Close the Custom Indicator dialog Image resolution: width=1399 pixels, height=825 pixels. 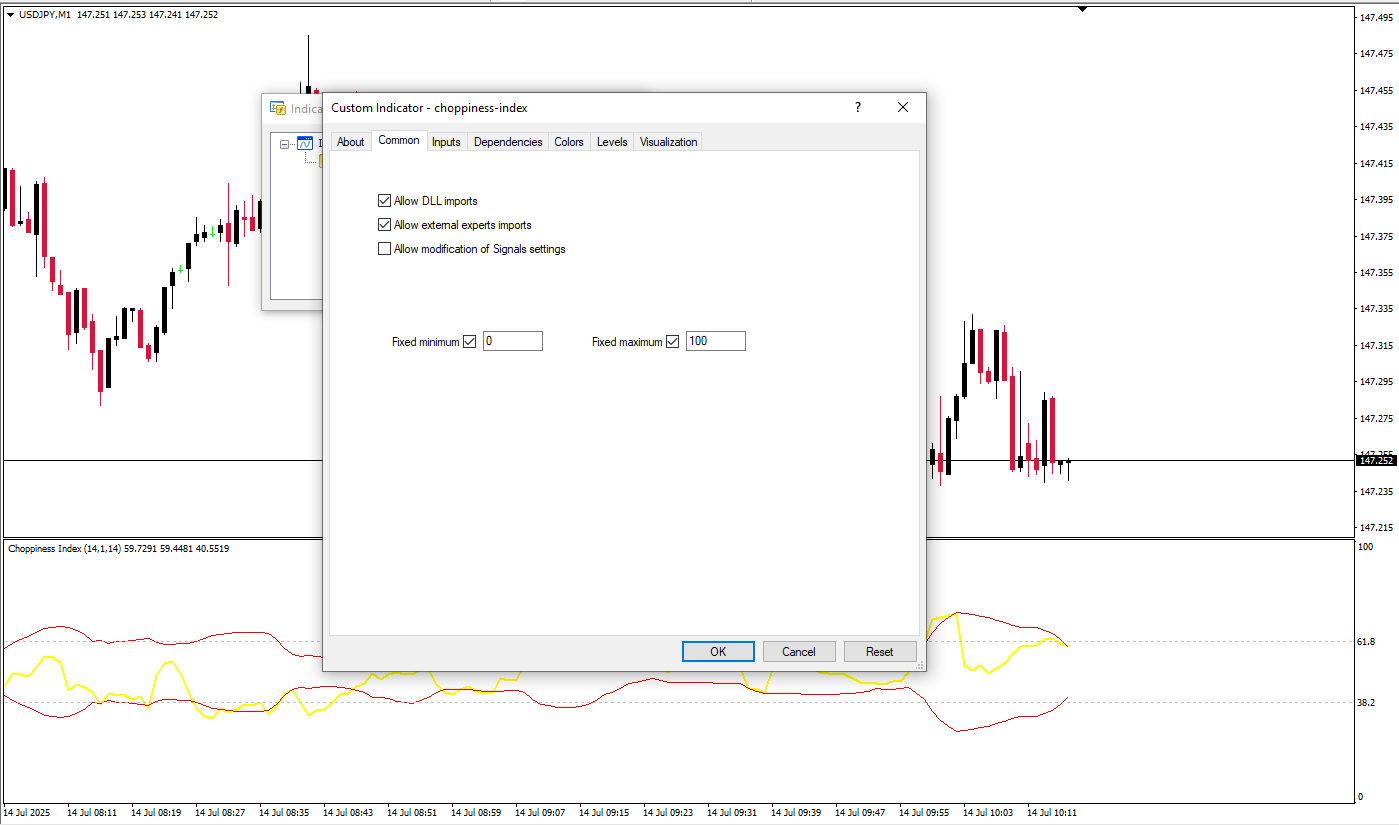[903, 108]
